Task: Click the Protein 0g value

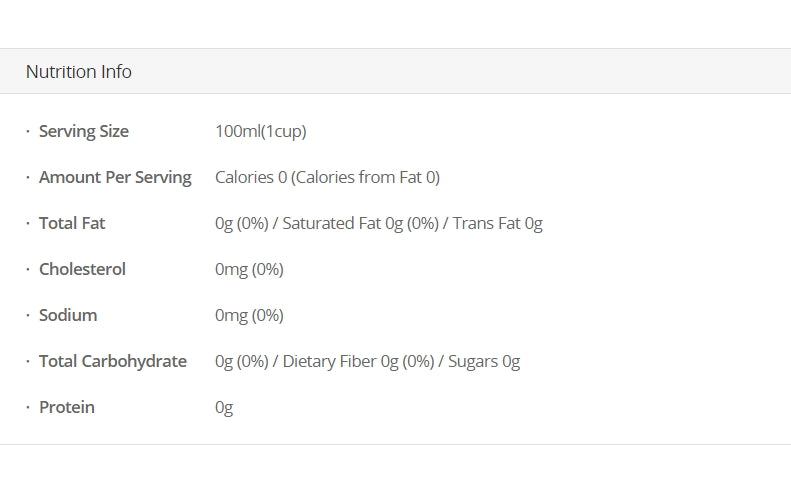Action: pos(224,407)
